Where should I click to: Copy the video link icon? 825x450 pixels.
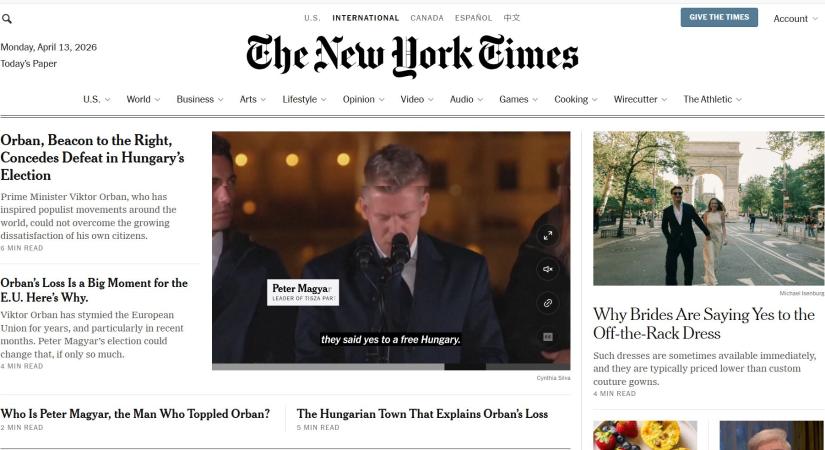[548, 303]
